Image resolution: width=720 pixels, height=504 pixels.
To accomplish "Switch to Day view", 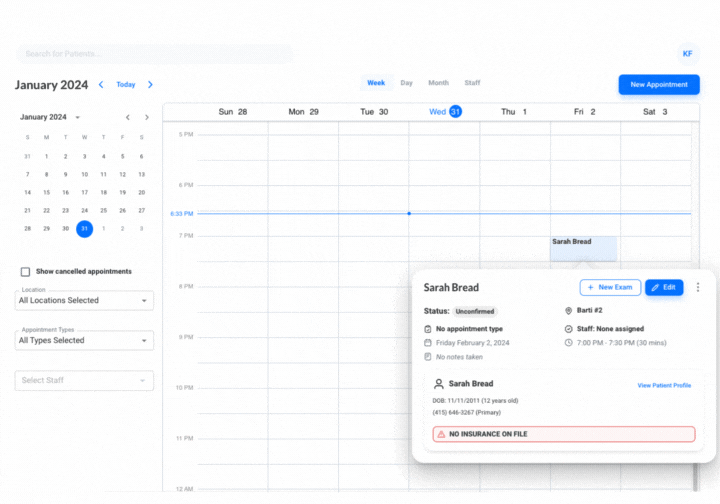I will tap(406, 83).
